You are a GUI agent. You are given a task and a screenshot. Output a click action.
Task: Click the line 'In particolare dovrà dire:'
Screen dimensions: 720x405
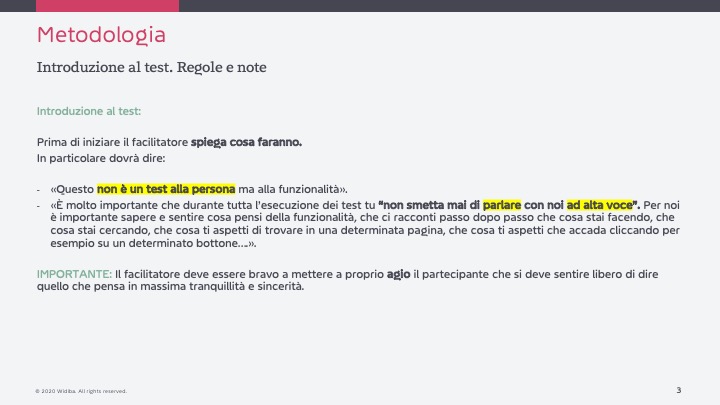pos(101,158)
